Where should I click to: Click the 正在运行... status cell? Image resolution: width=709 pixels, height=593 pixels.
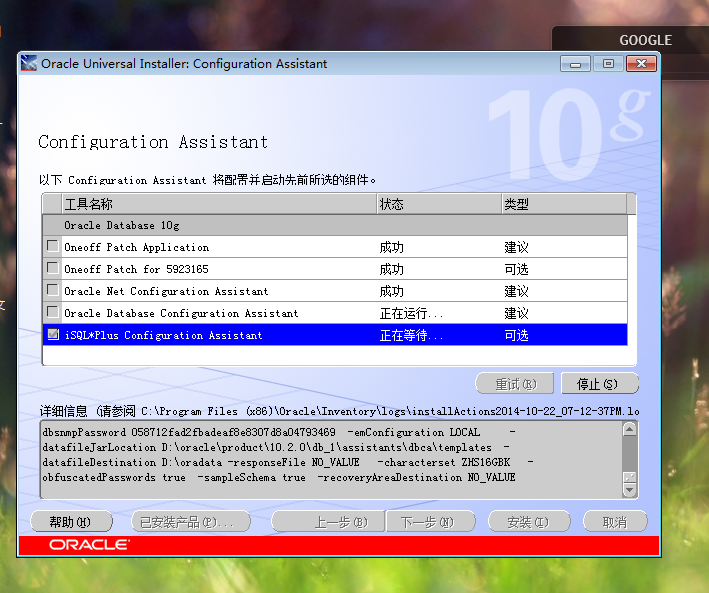(411, 313)
